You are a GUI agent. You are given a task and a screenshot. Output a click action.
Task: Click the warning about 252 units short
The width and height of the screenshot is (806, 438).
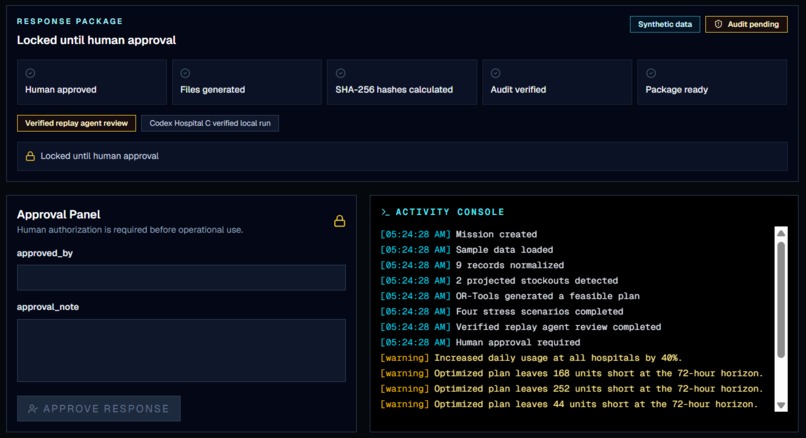pyautogui.click(x=572, y=389)
